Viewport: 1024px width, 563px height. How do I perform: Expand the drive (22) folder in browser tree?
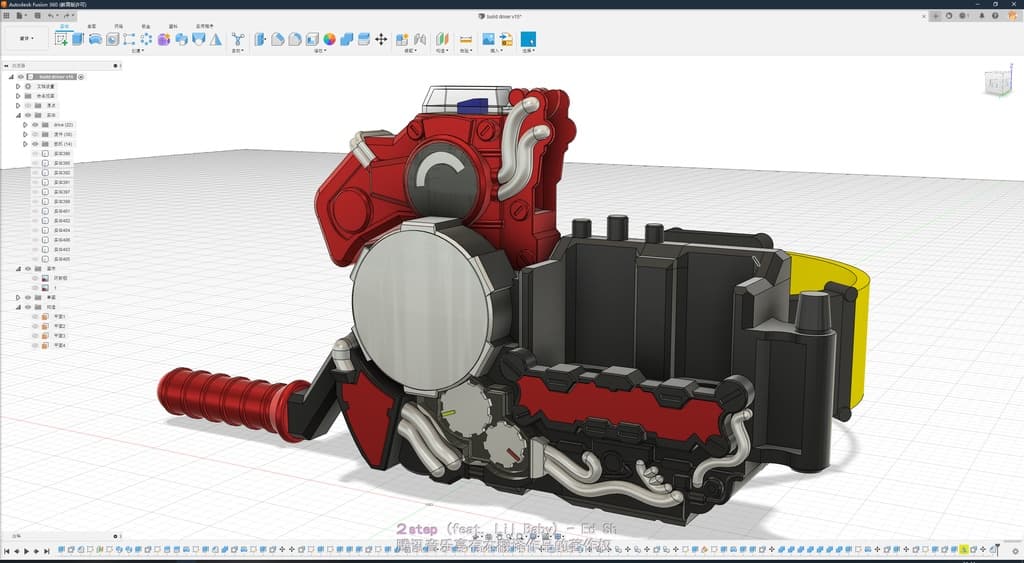point(25,125)
